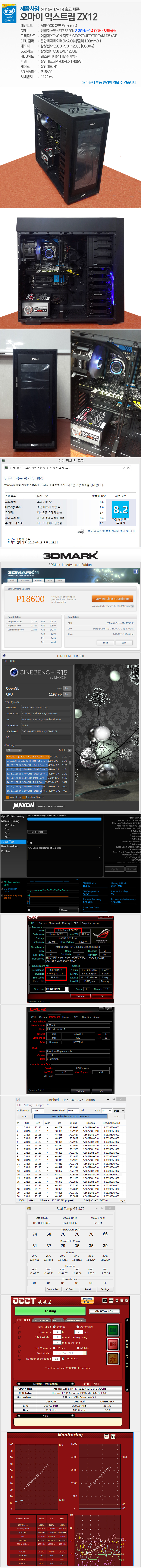Click the Start button in LinX
The width and height of the screenshot is (141, 1568).
coord(25,1116)
